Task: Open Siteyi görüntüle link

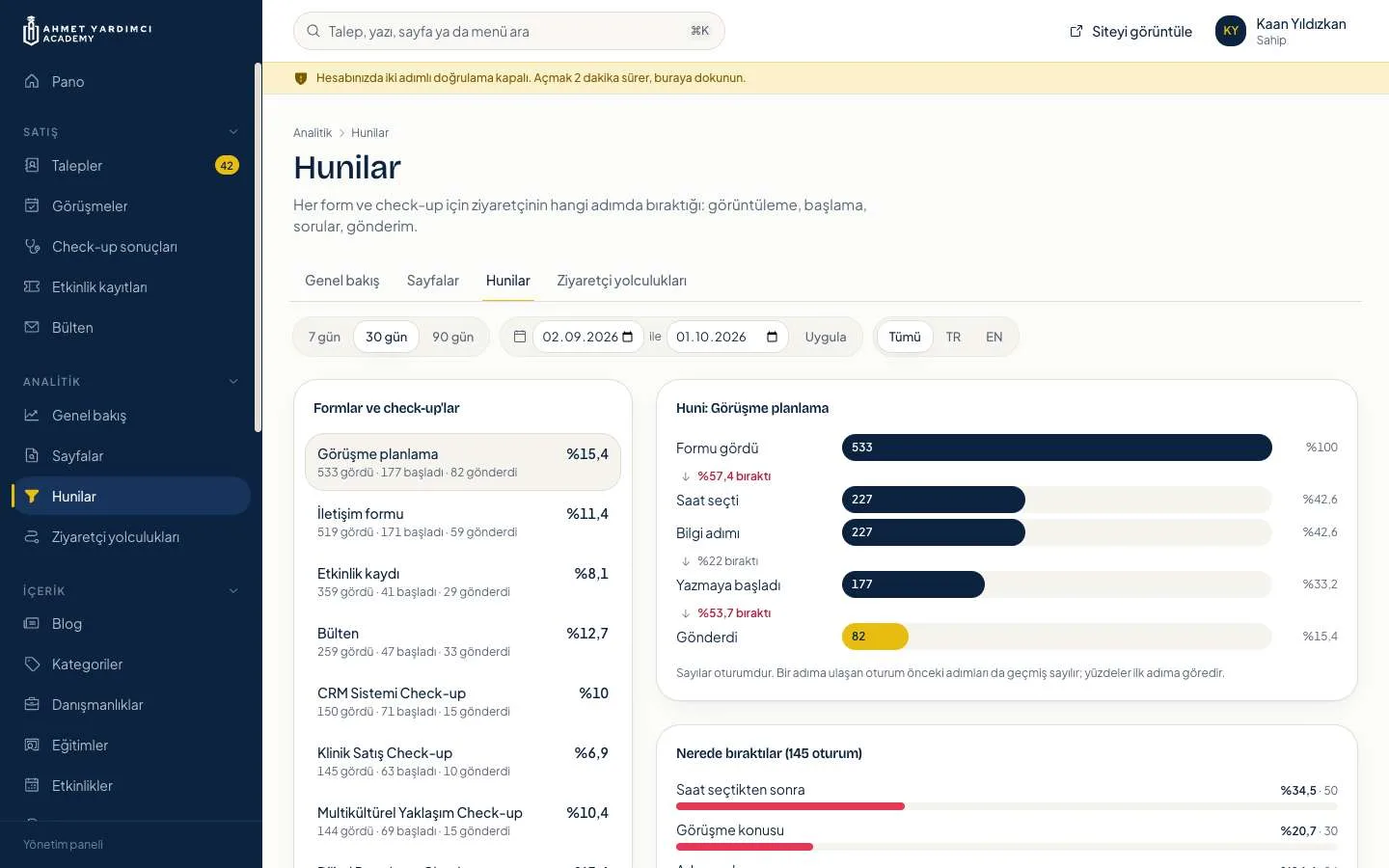Action: coord(1130,32)
